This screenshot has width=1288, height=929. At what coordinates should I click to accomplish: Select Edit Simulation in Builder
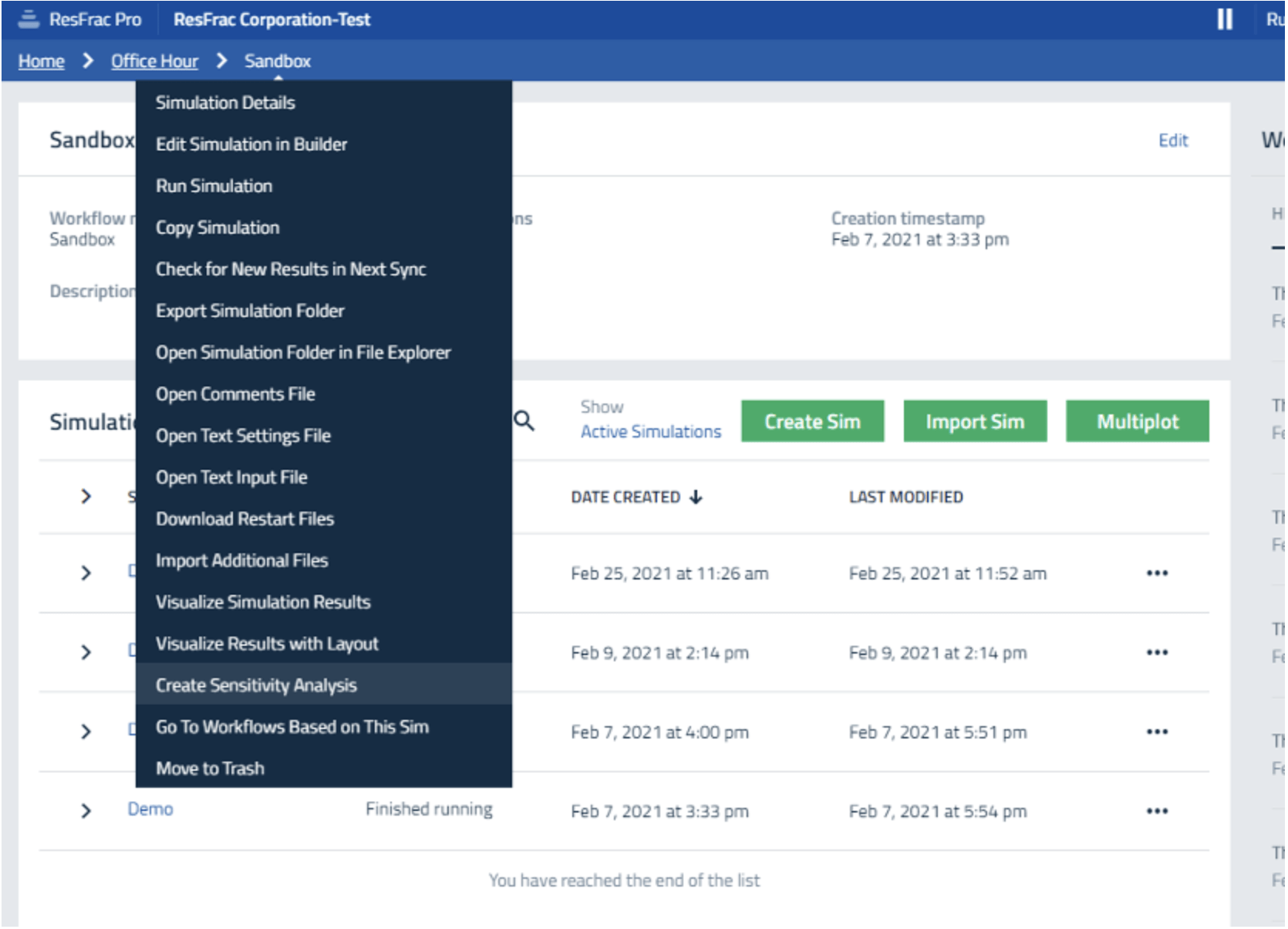[324, 144]
